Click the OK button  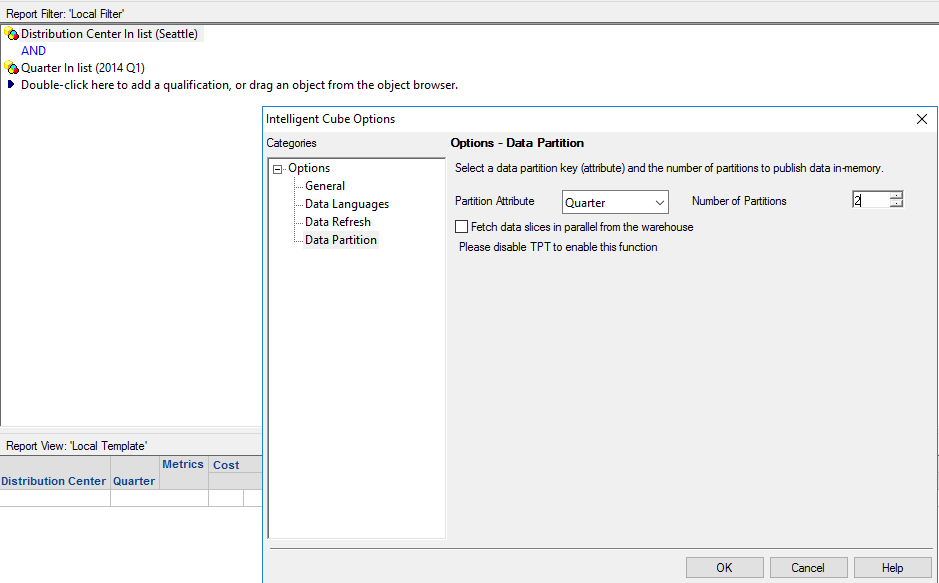coord(724,566)
